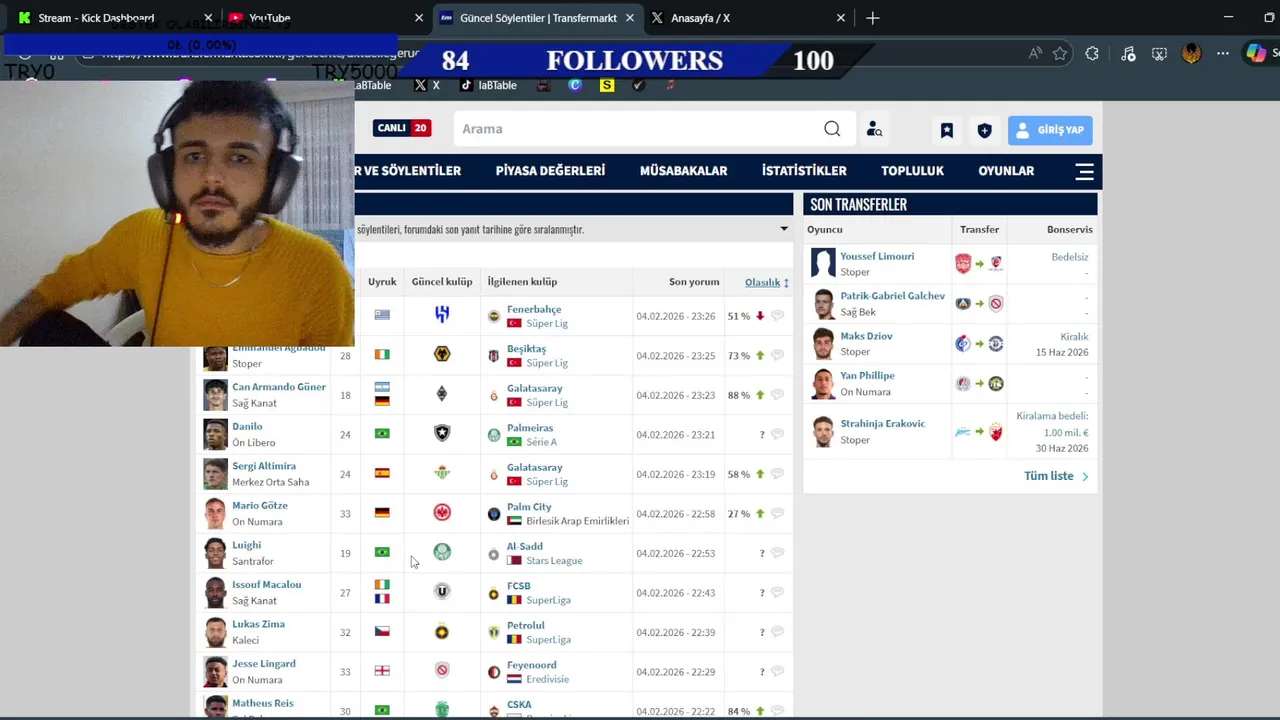Close the Anasayfa / X tab
This screenshot has height=720, width=1280.
841,18
